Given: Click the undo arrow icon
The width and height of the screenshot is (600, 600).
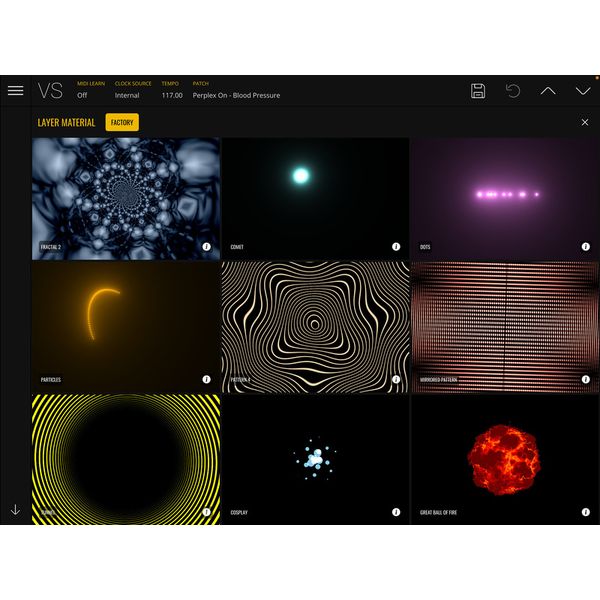Looking at the screenshot, I should (513, 91).
